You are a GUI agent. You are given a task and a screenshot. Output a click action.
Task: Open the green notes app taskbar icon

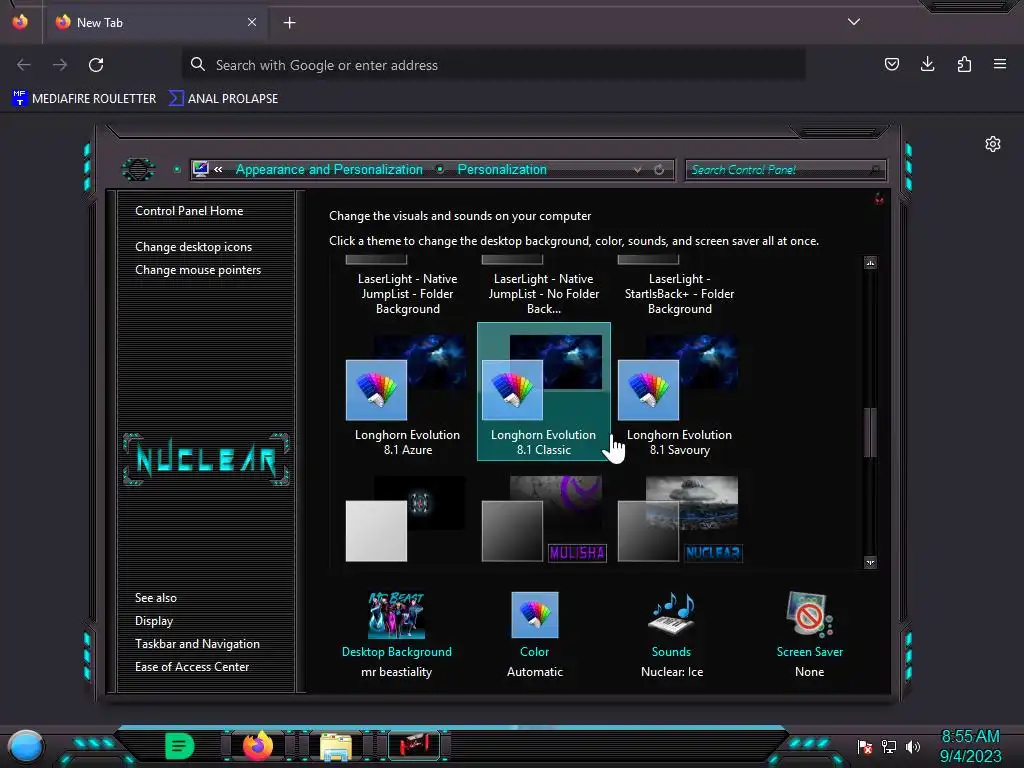[180, 746]
